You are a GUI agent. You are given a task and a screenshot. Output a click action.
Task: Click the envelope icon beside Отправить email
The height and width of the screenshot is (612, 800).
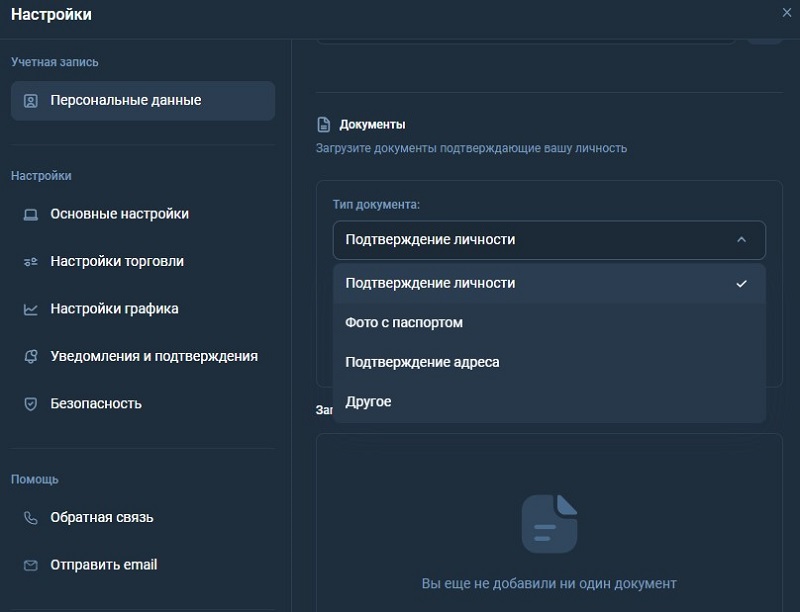point(30,565)
